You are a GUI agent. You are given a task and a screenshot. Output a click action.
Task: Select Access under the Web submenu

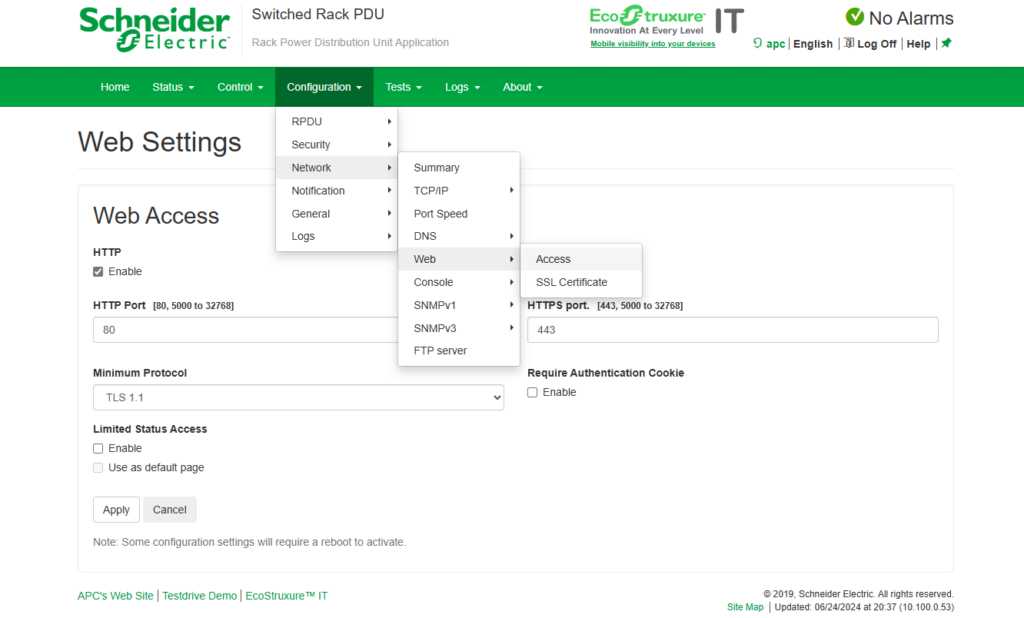pos(552,258)
